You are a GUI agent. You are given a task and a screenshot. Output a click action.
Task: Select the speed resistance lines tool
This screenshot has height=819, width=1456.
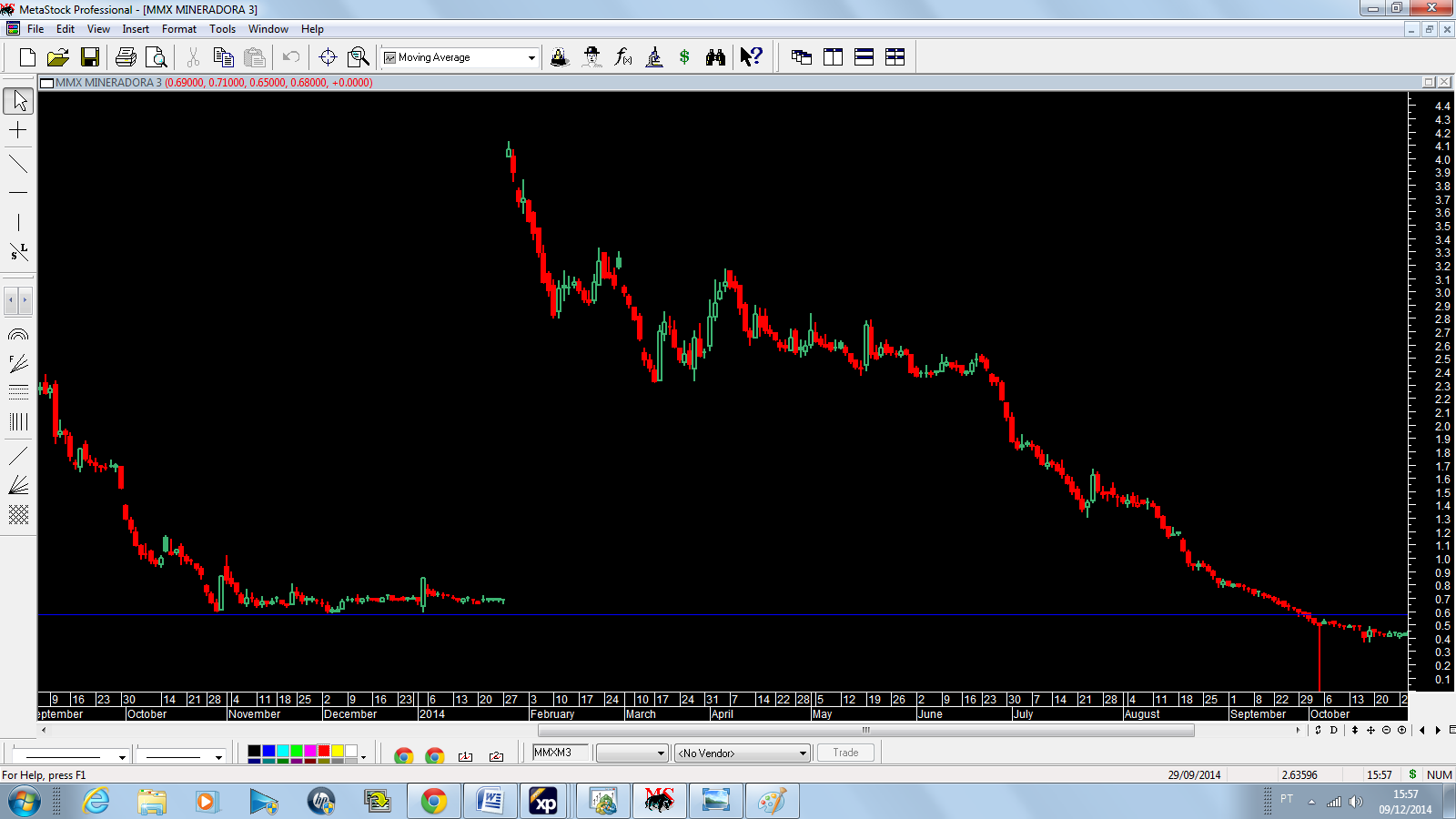18,484
